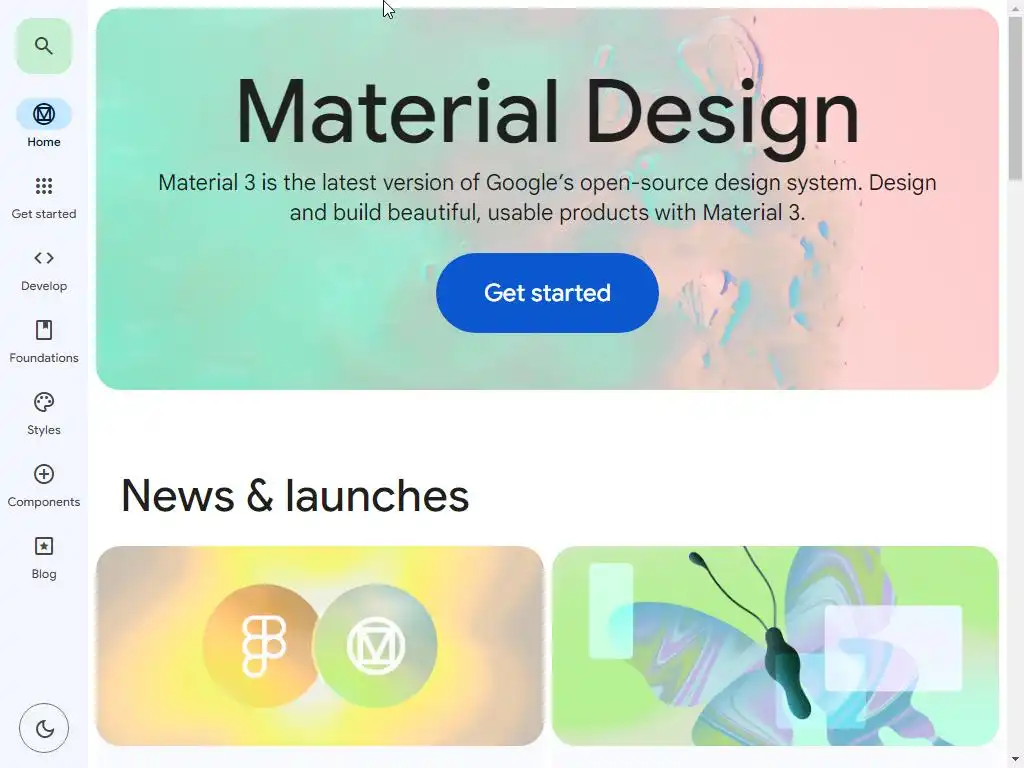Viewport: 1024px width, 768px height.
Task: Open the Foundations book icon
Action: [44, 330]
